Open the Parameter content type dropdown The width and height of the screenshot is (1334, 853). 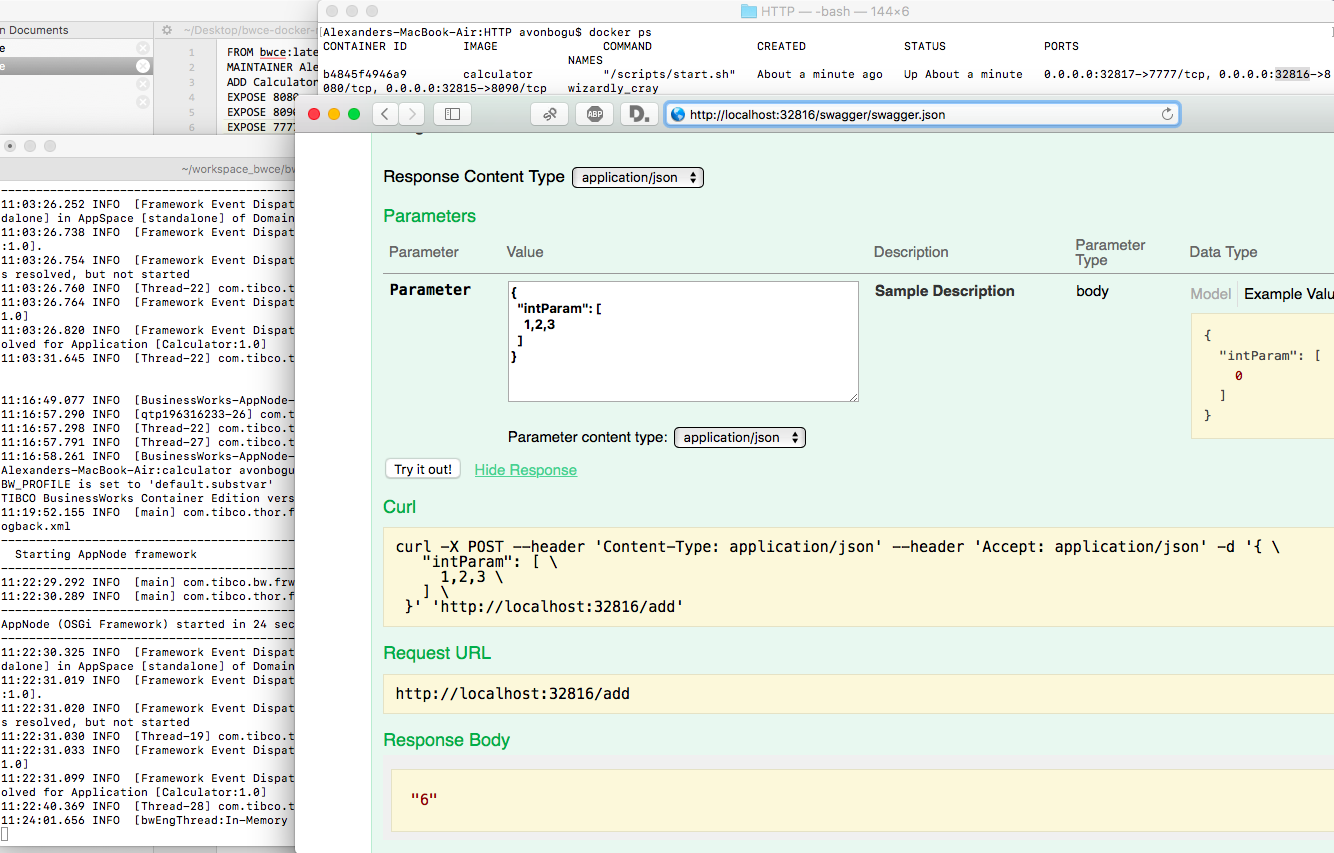coord(739,437)
